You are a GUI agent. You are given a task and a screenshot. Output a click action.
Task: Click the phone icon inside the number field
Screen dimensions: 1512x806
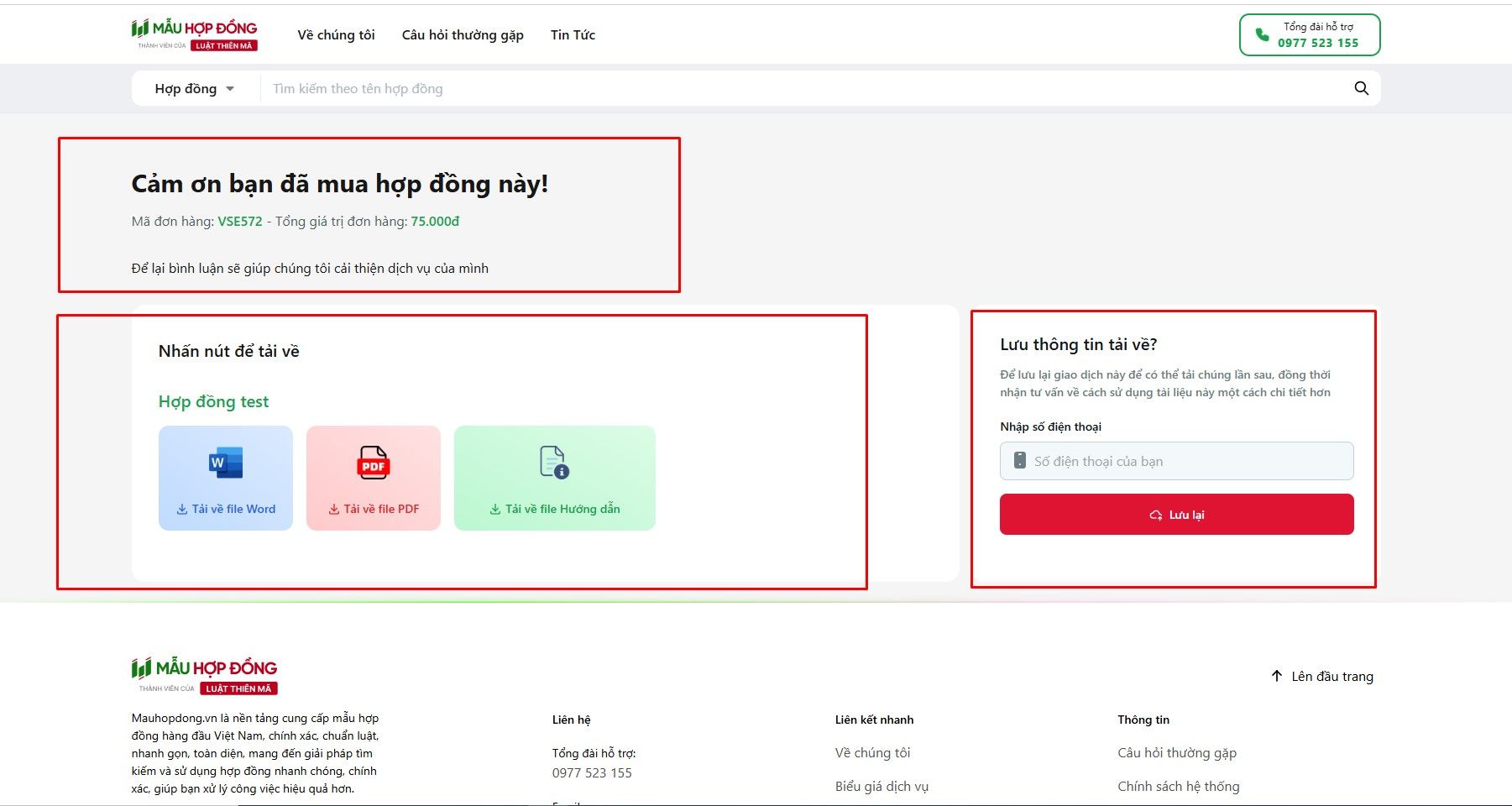(1017, 460)
